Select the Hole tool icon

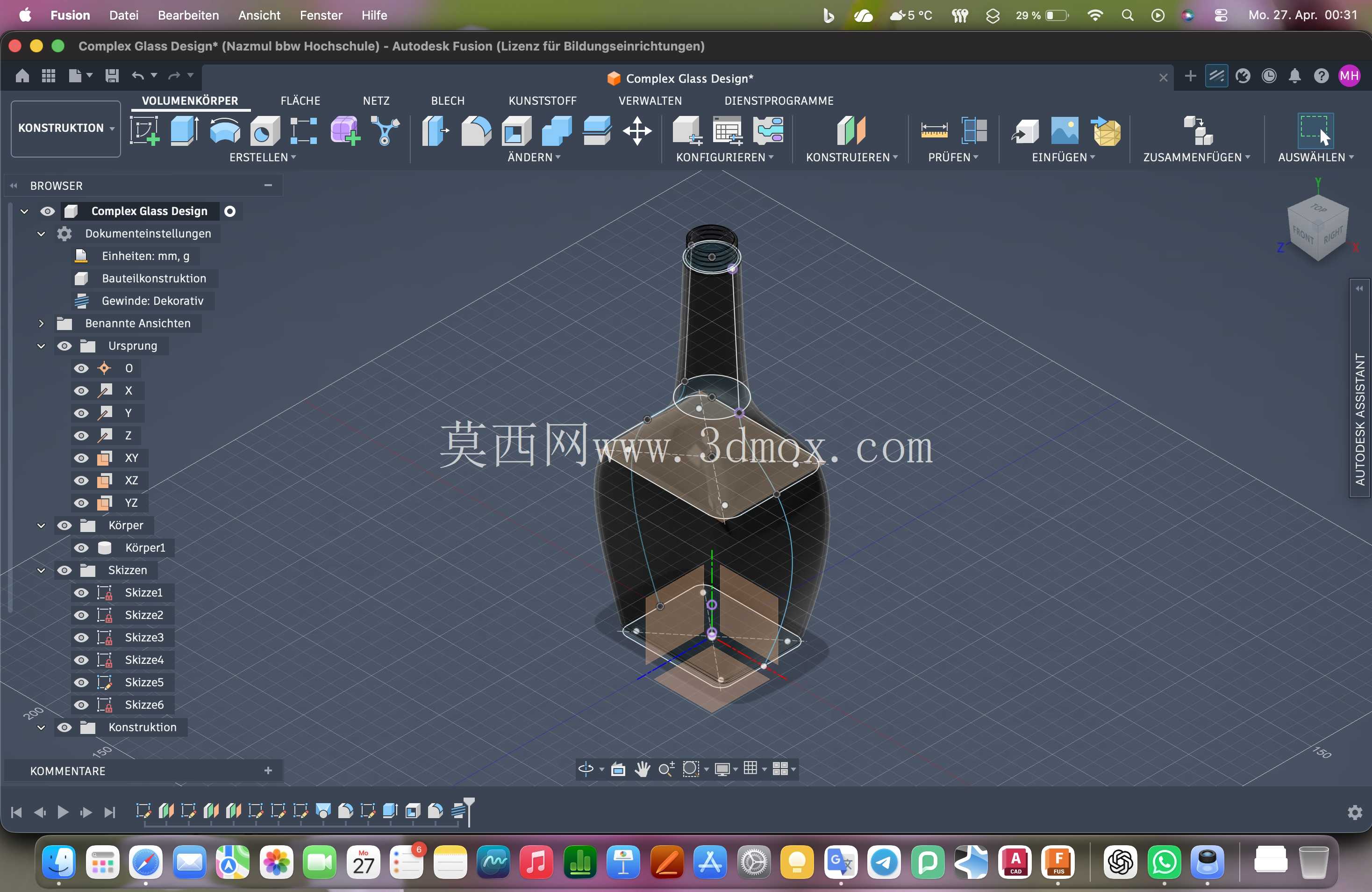264,130
